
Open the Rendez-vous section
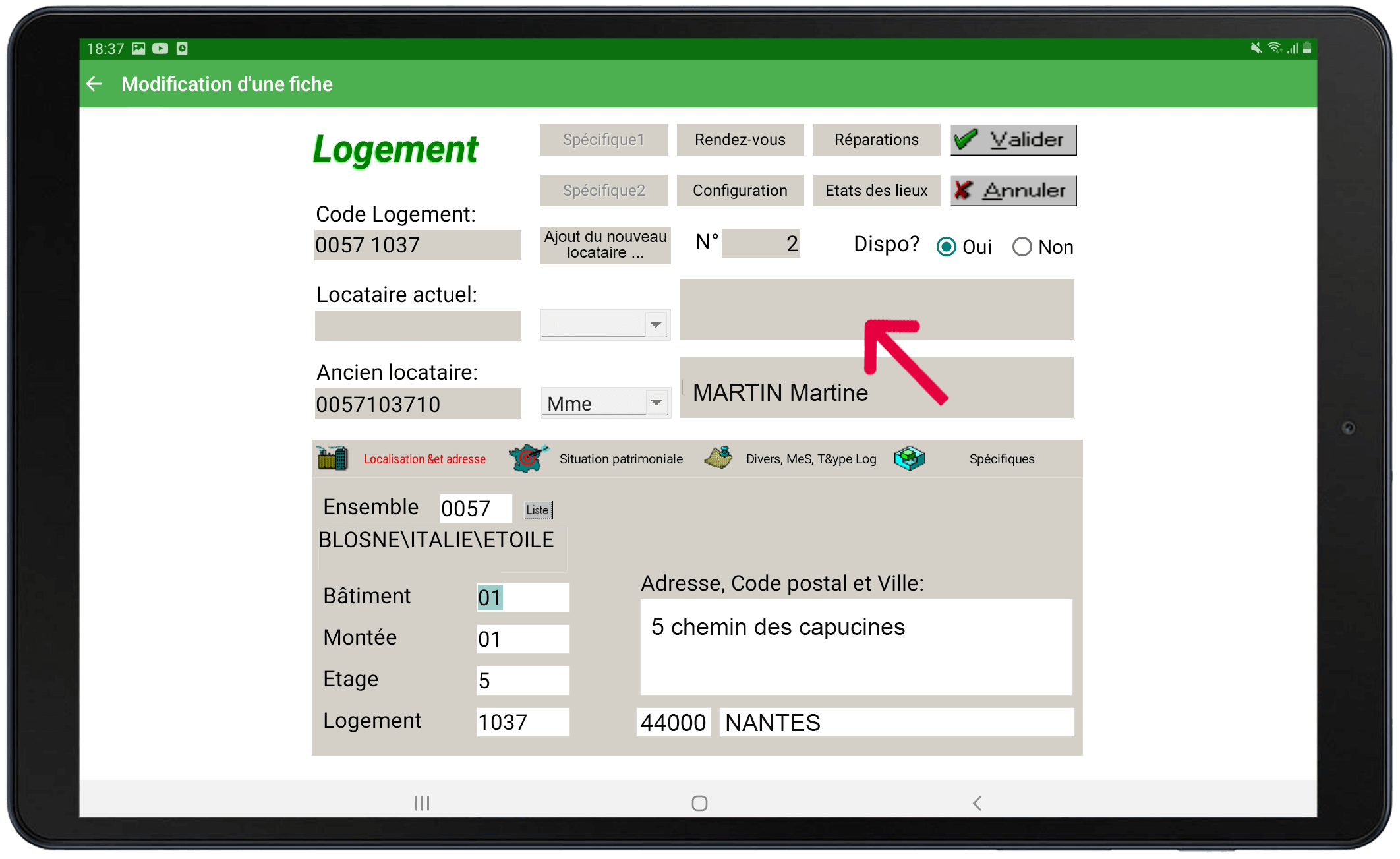(740, 140)
